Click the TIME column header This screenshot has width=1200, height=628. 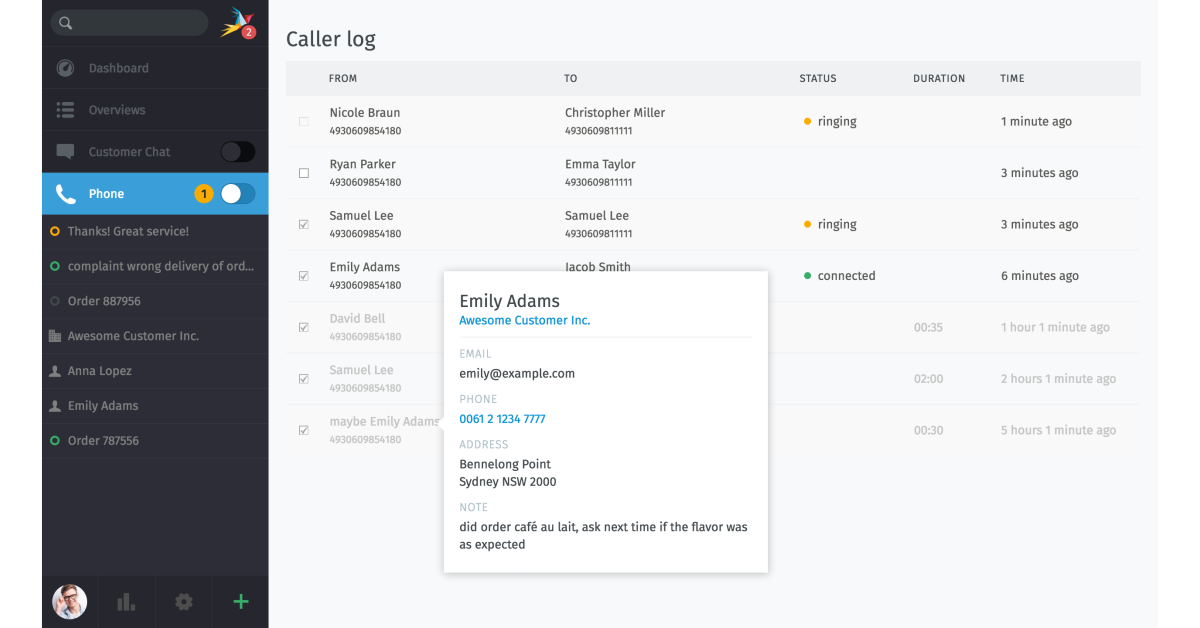[1012, 78]
